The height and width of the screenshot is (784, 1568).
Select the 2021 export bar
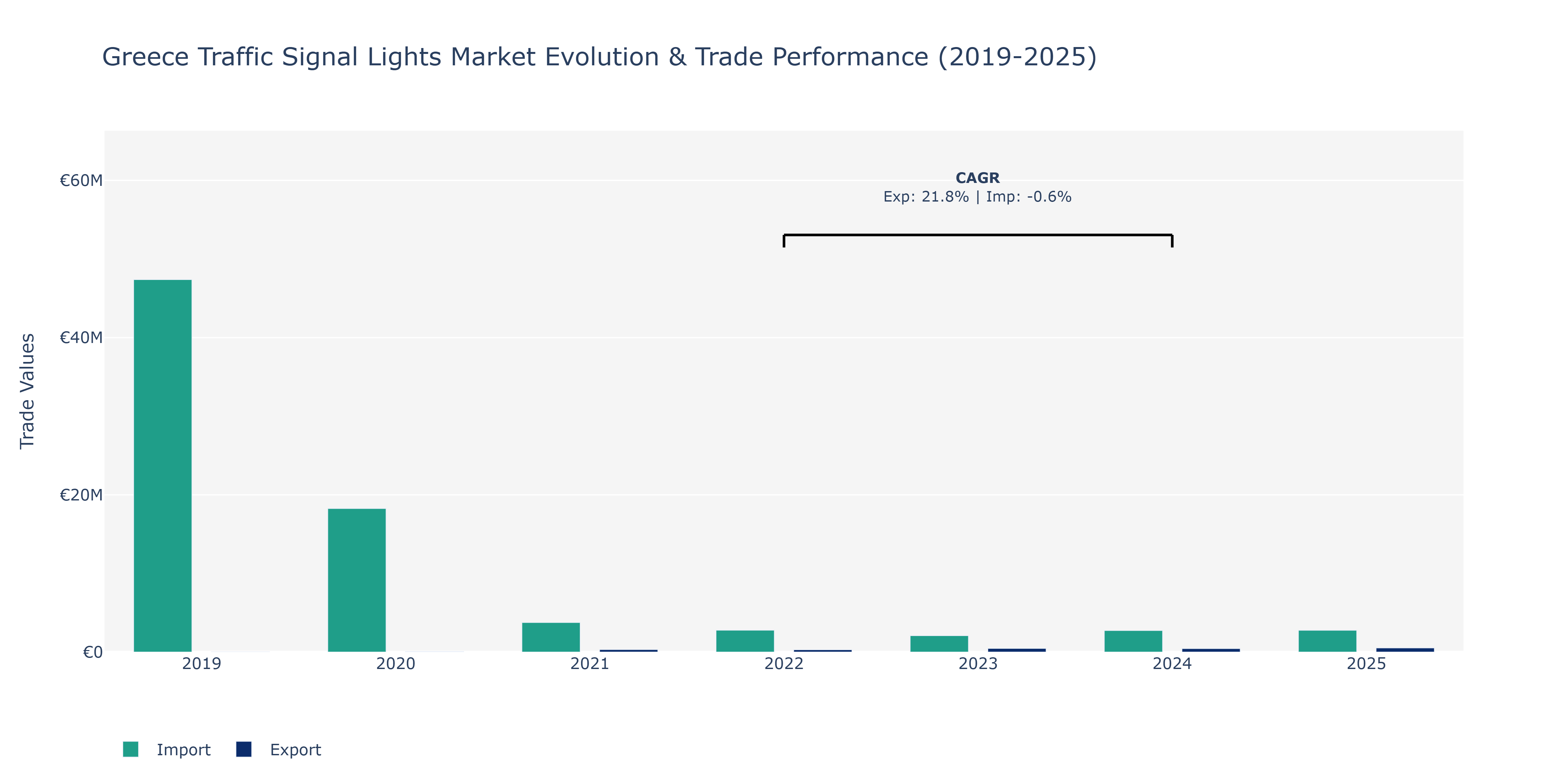coord(629,651)
